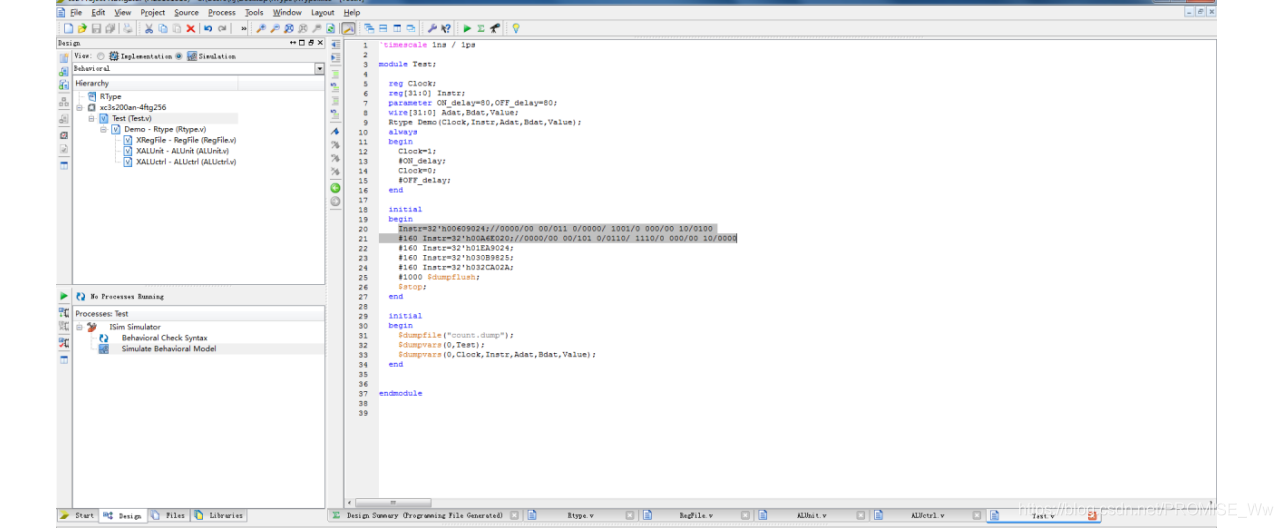
Task: Open the Tools menu
Action: (254, 12)
